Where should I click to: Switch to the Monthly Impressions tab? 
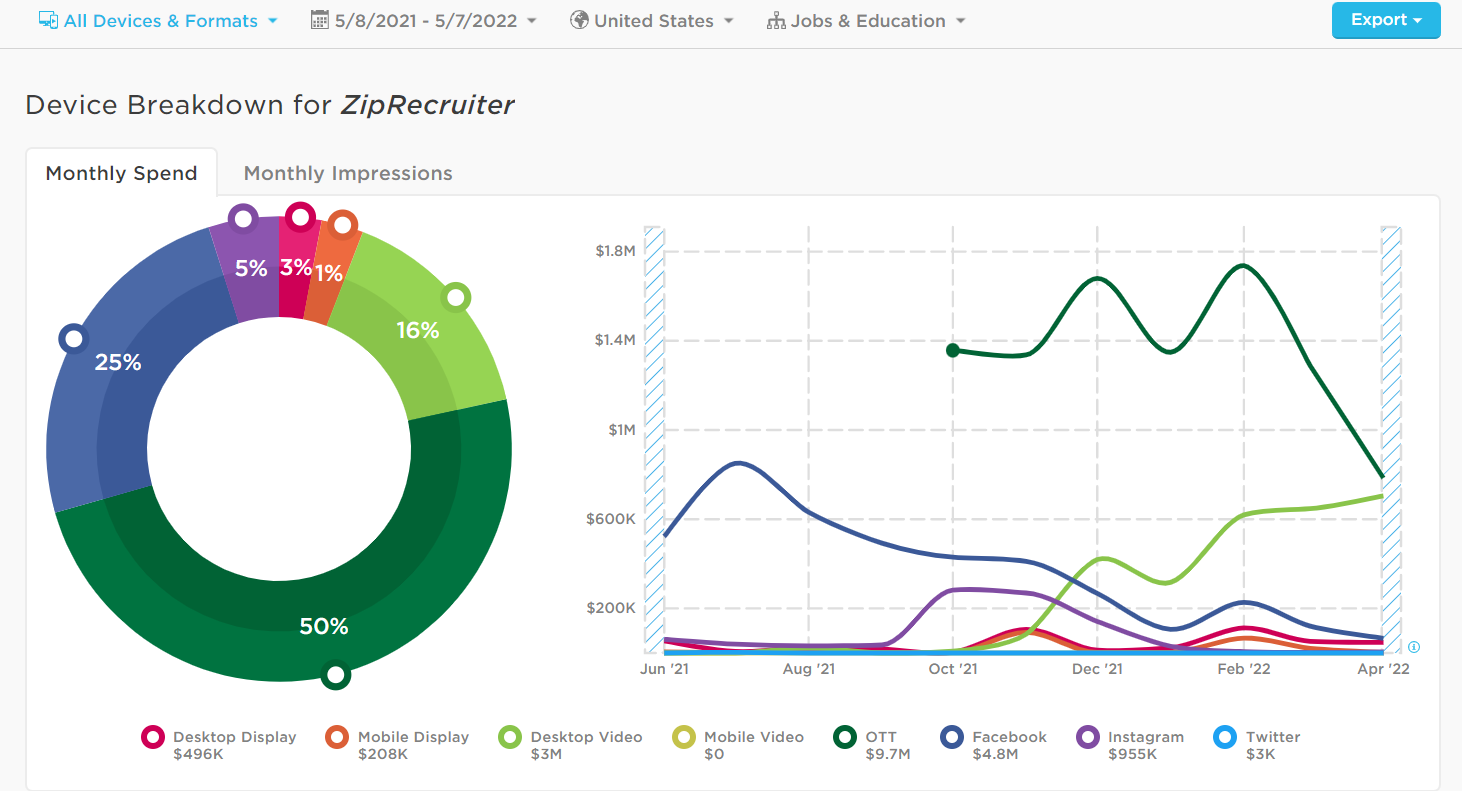click(x=348, y=173)
